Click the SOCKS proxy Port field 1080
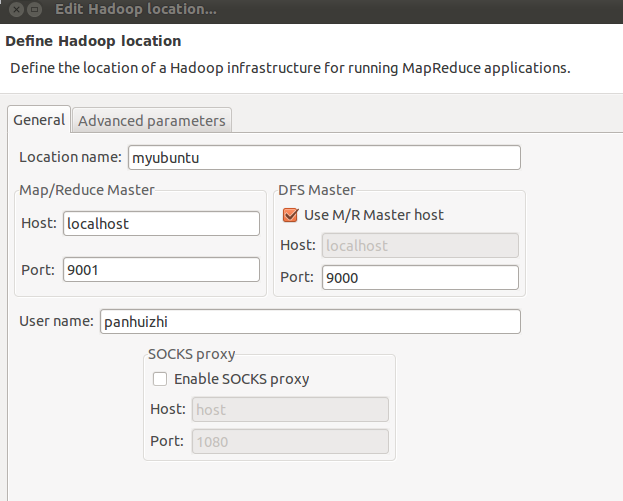The width and height of the screenshot is (623, 501). (290, 441)
